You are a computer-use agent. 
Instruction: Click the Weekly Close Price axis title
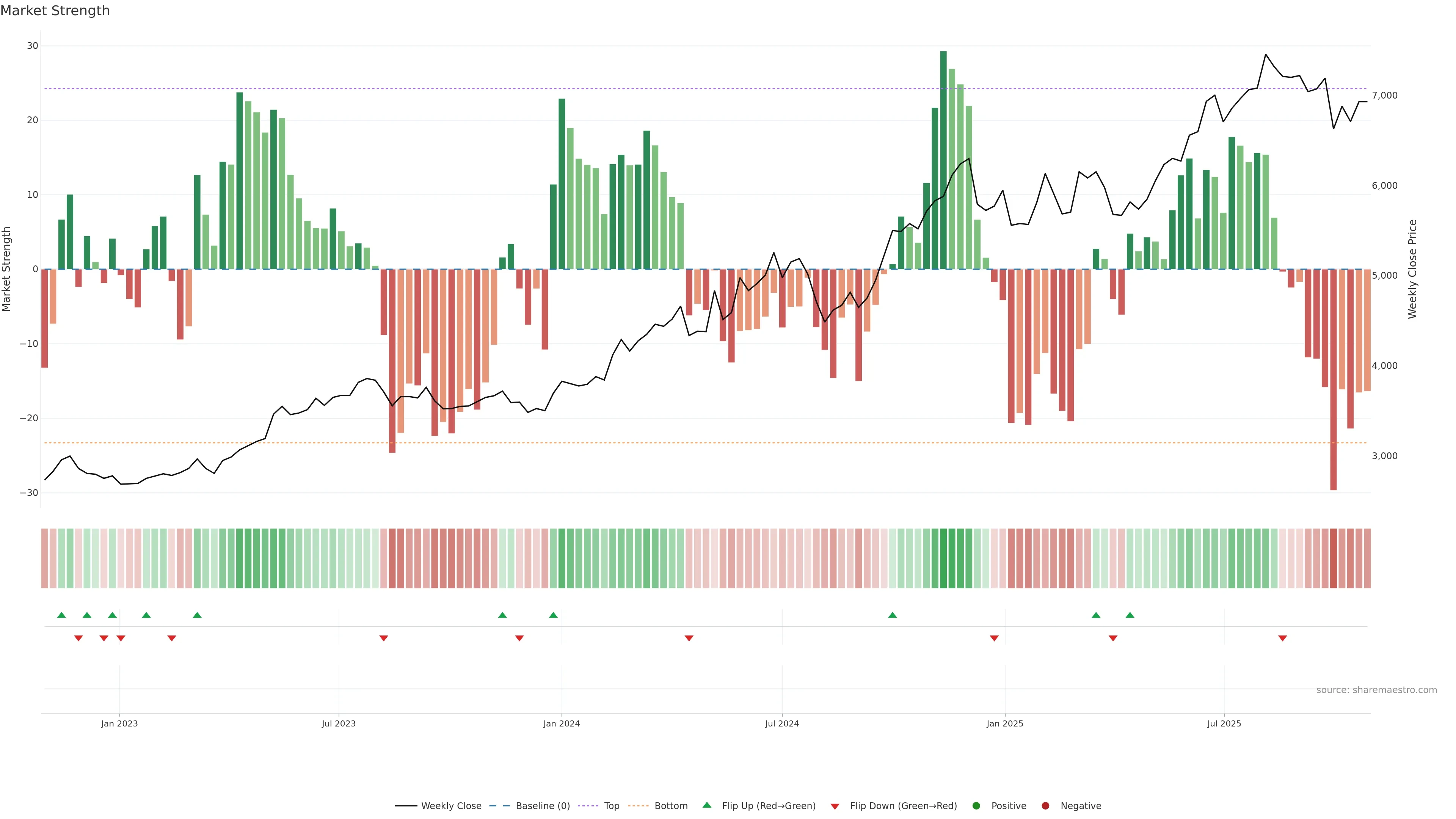coord(1412,269)
